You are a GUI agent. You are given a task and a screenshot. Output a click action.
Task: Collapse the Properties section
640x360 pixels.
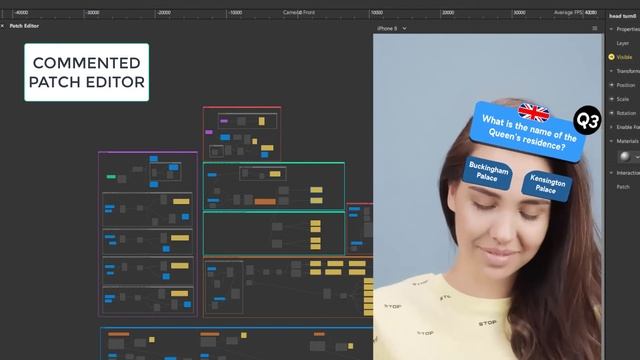click(611, 29)
